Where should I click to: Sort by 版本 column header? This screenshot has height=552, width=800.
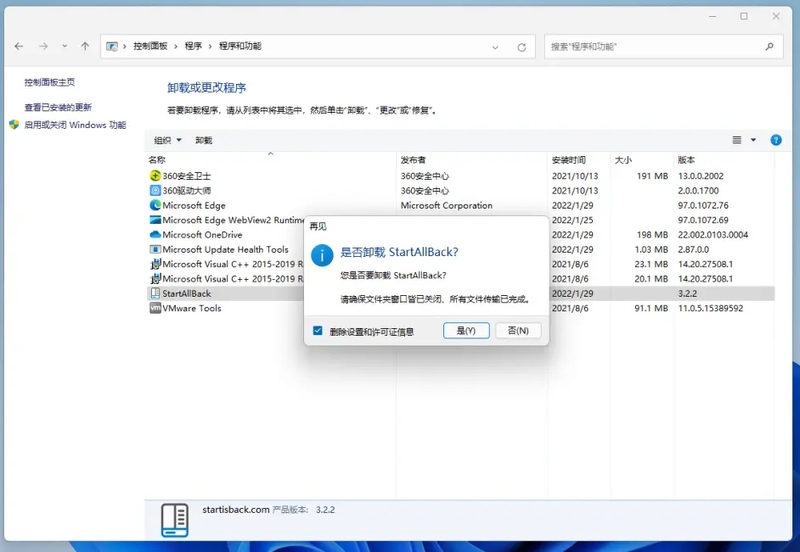pyautogui.click(x=686, y=160)
